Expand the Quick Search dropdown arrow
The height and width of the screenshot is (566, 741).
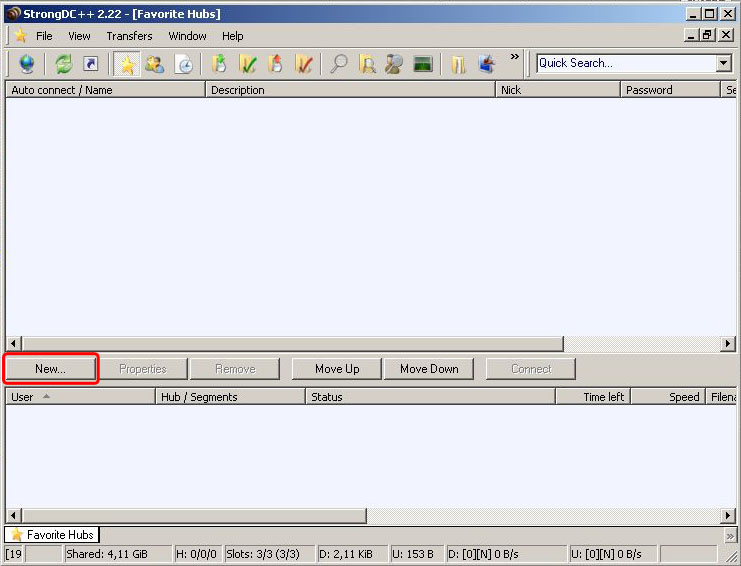pos(724,63)
